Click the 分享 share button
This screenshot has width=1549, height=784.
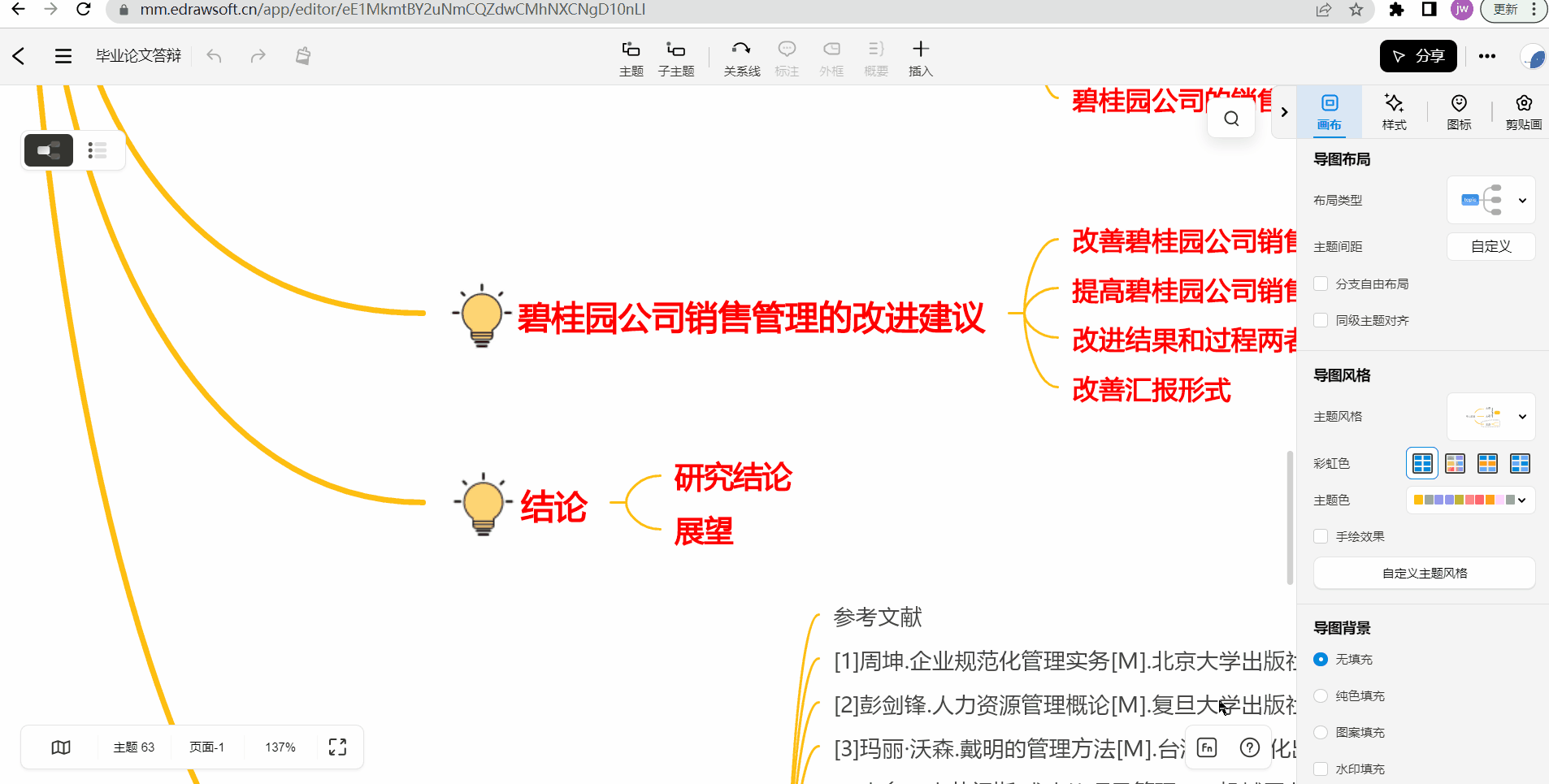pyautogui.click(x=1418, y=56)
